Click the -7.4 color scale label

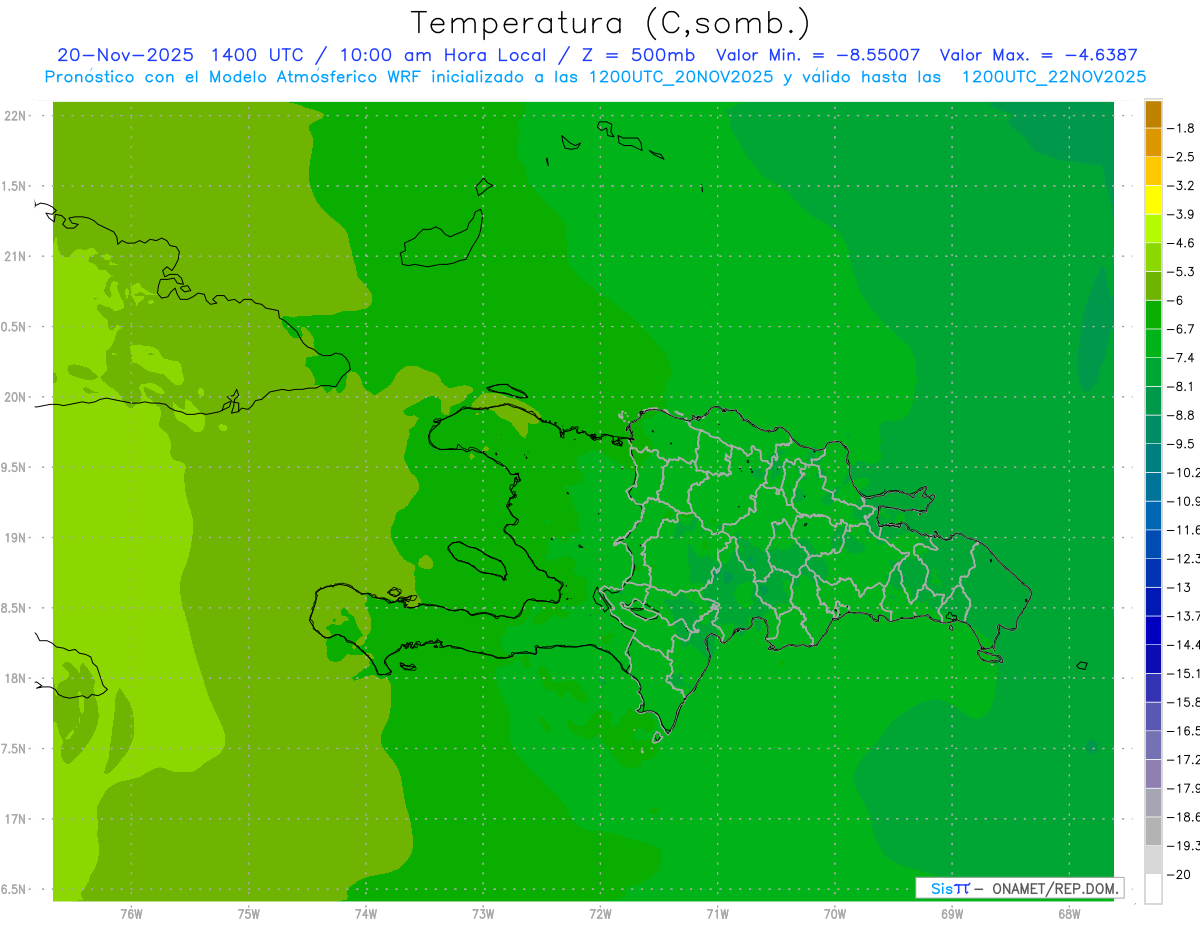pyautogui.click(x=1181, y=358)
